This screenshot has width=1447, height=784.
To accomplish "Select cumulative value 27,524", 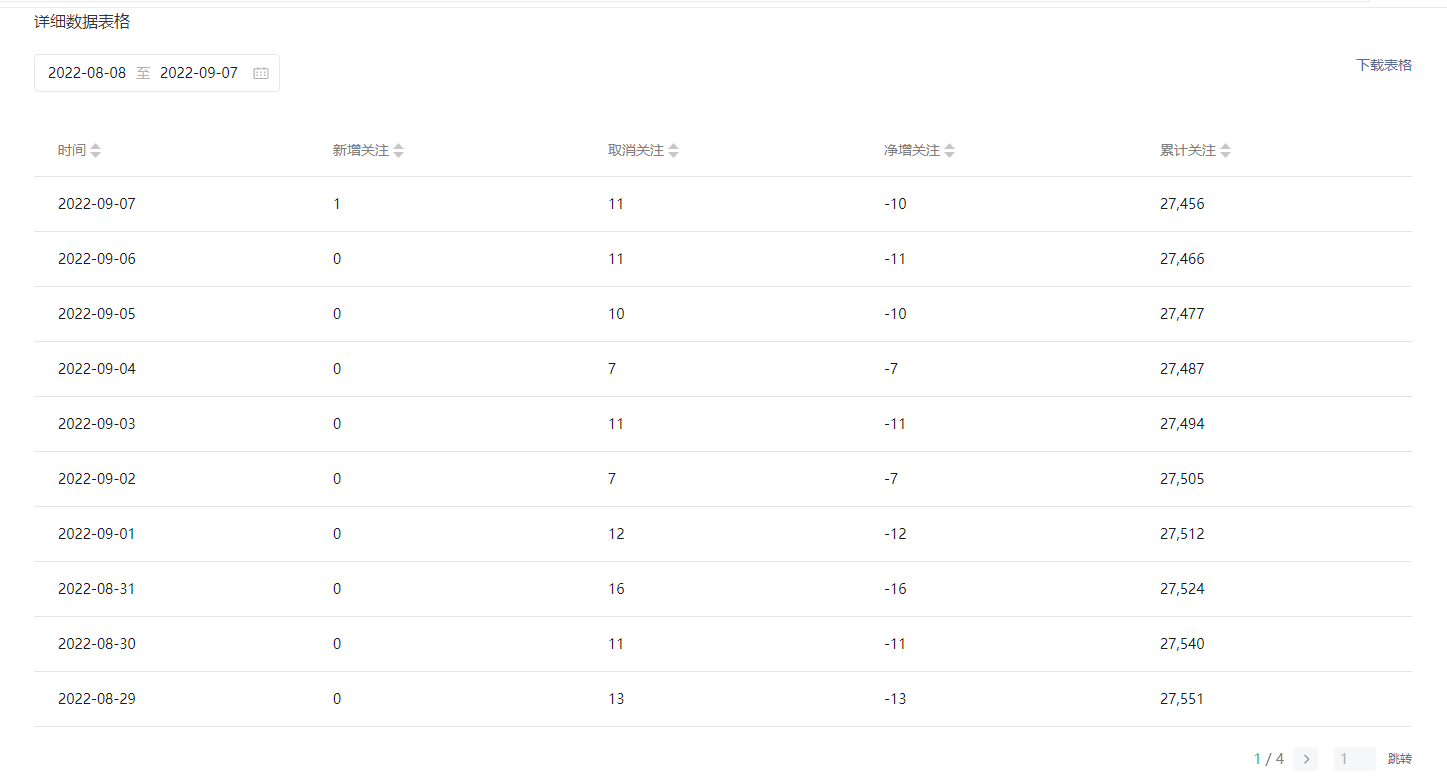I will click(1182, 589).
